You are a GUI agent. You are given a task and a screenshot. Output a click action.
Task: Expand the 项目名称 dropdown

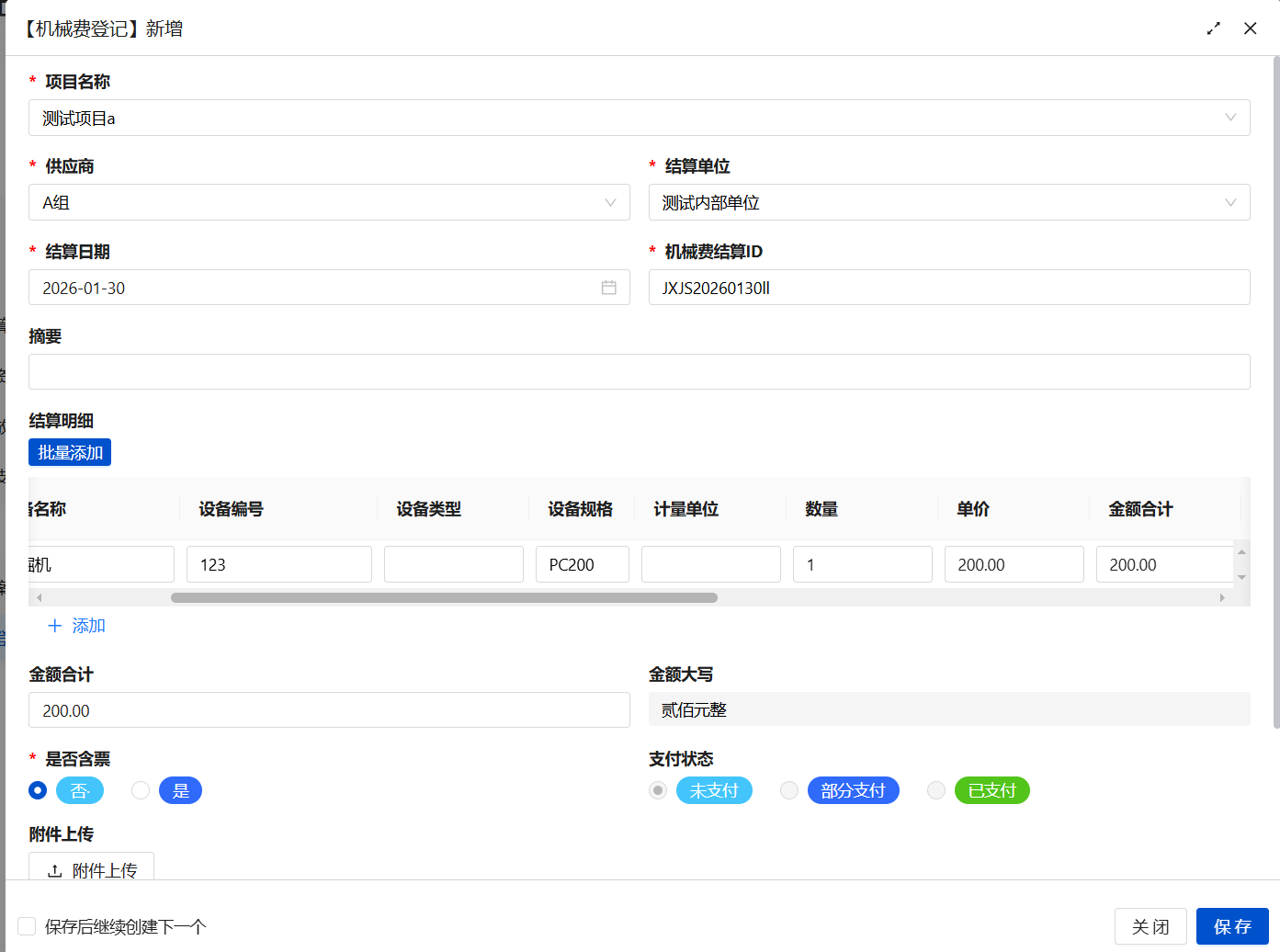[x=1229, y=118]
